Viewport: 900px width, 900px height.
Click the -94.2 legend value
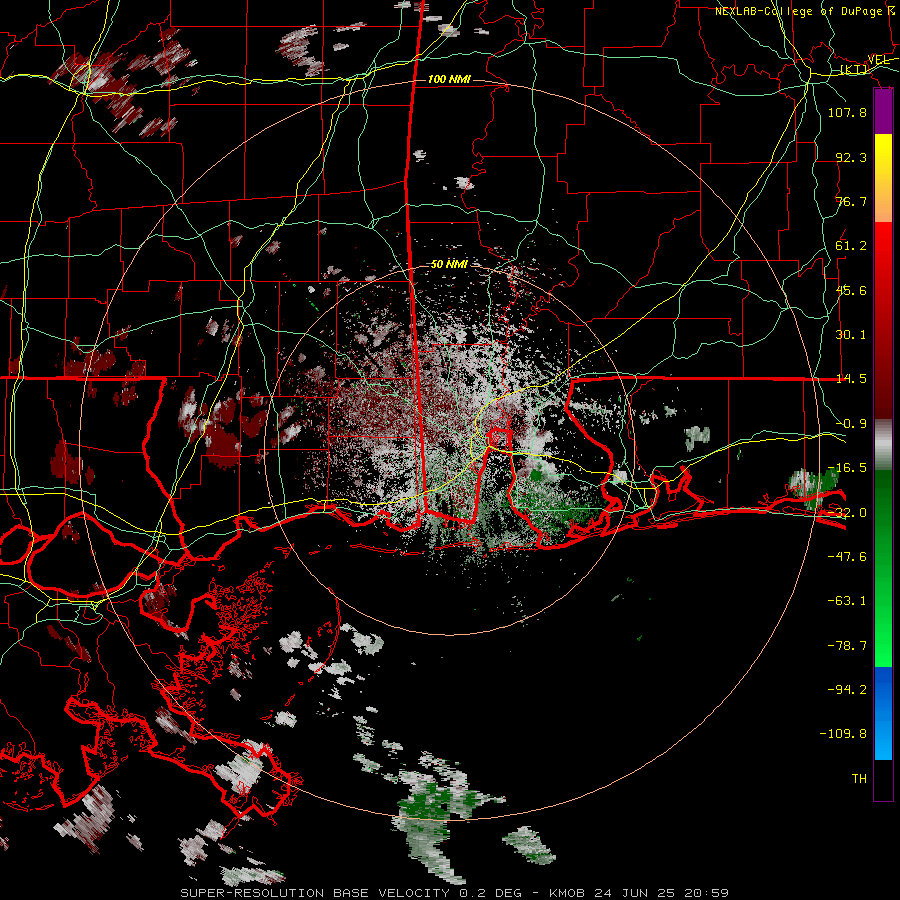847,689
